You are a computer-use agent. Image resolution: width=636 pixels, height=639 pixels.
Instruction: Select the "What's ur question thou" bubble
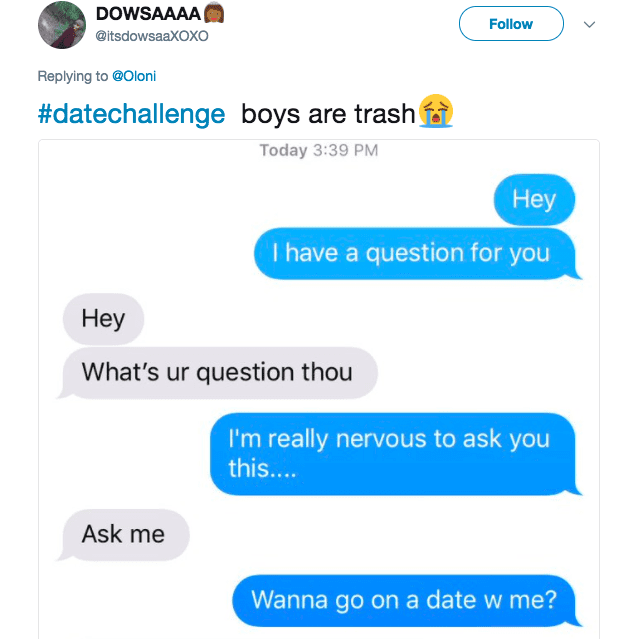click(x=218, y=372)
